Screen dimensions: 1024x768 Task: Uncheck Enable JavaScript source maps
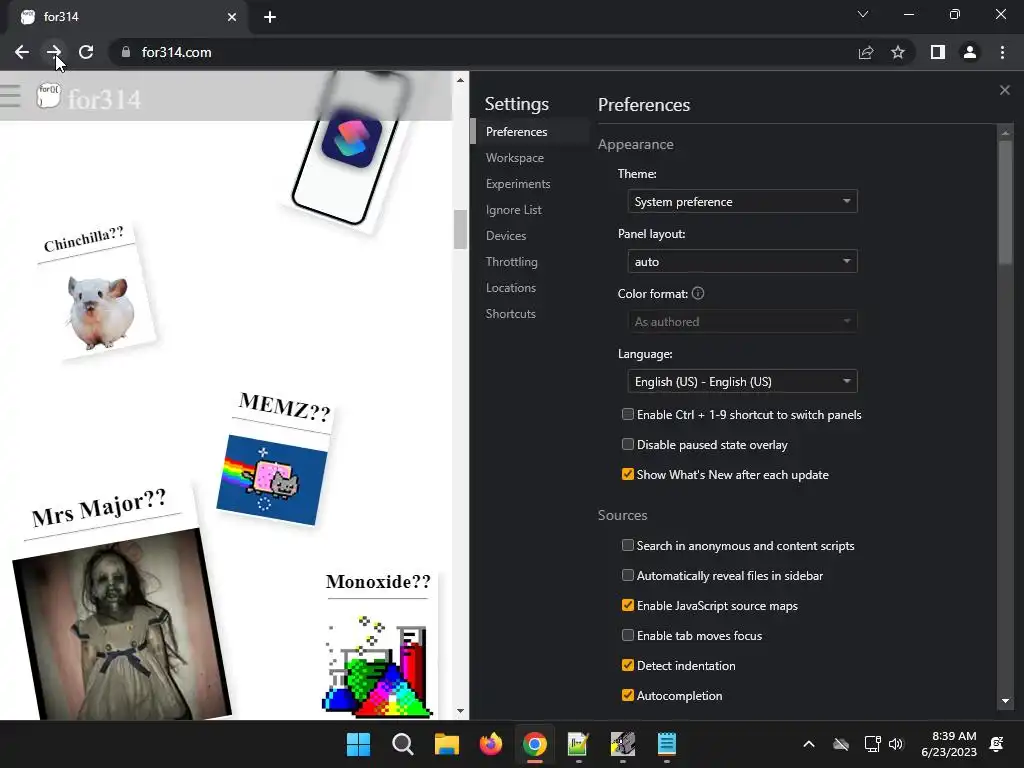[x=628, y=605]
